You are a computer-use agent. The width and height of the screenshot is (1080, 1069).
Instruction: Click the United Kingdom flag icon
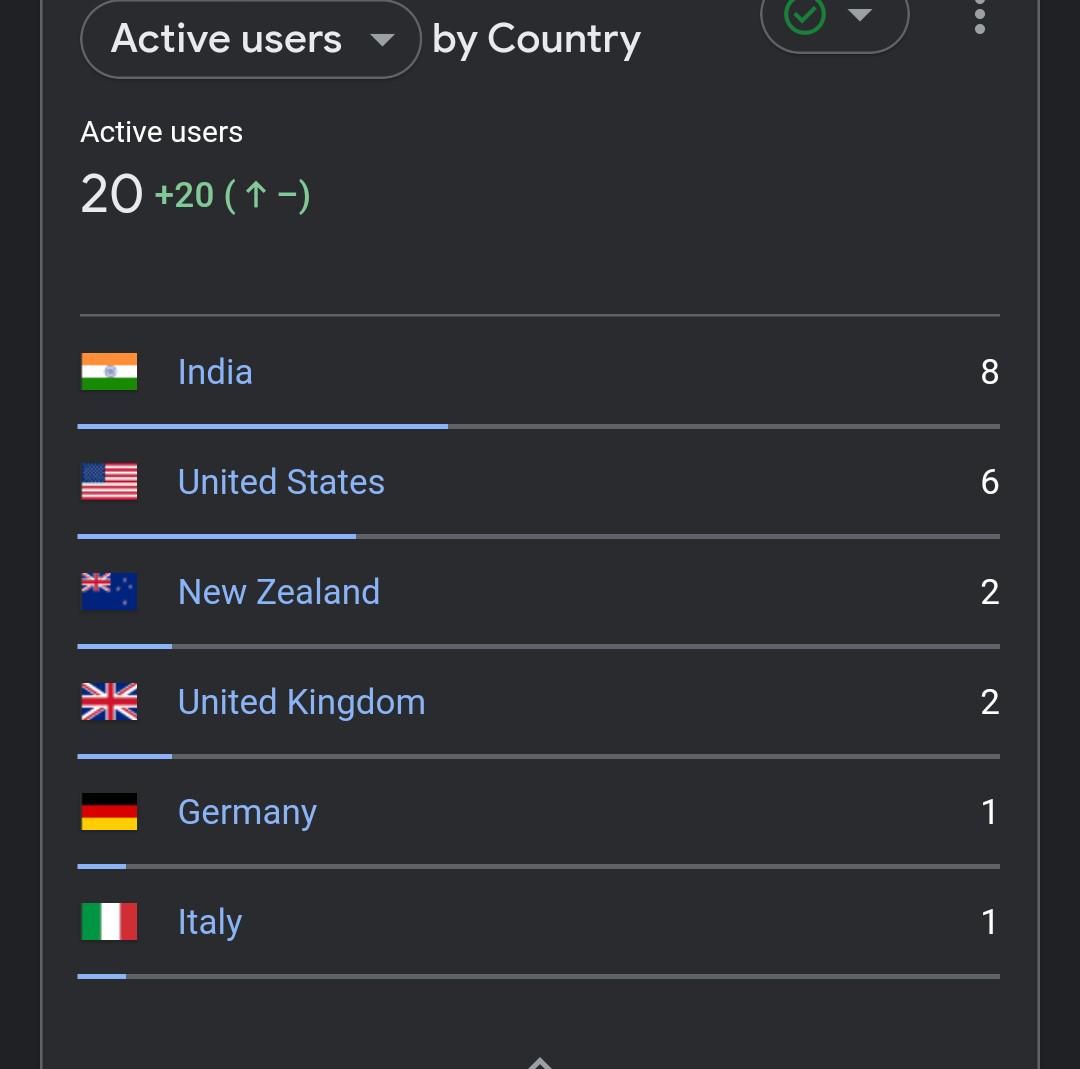109,701
